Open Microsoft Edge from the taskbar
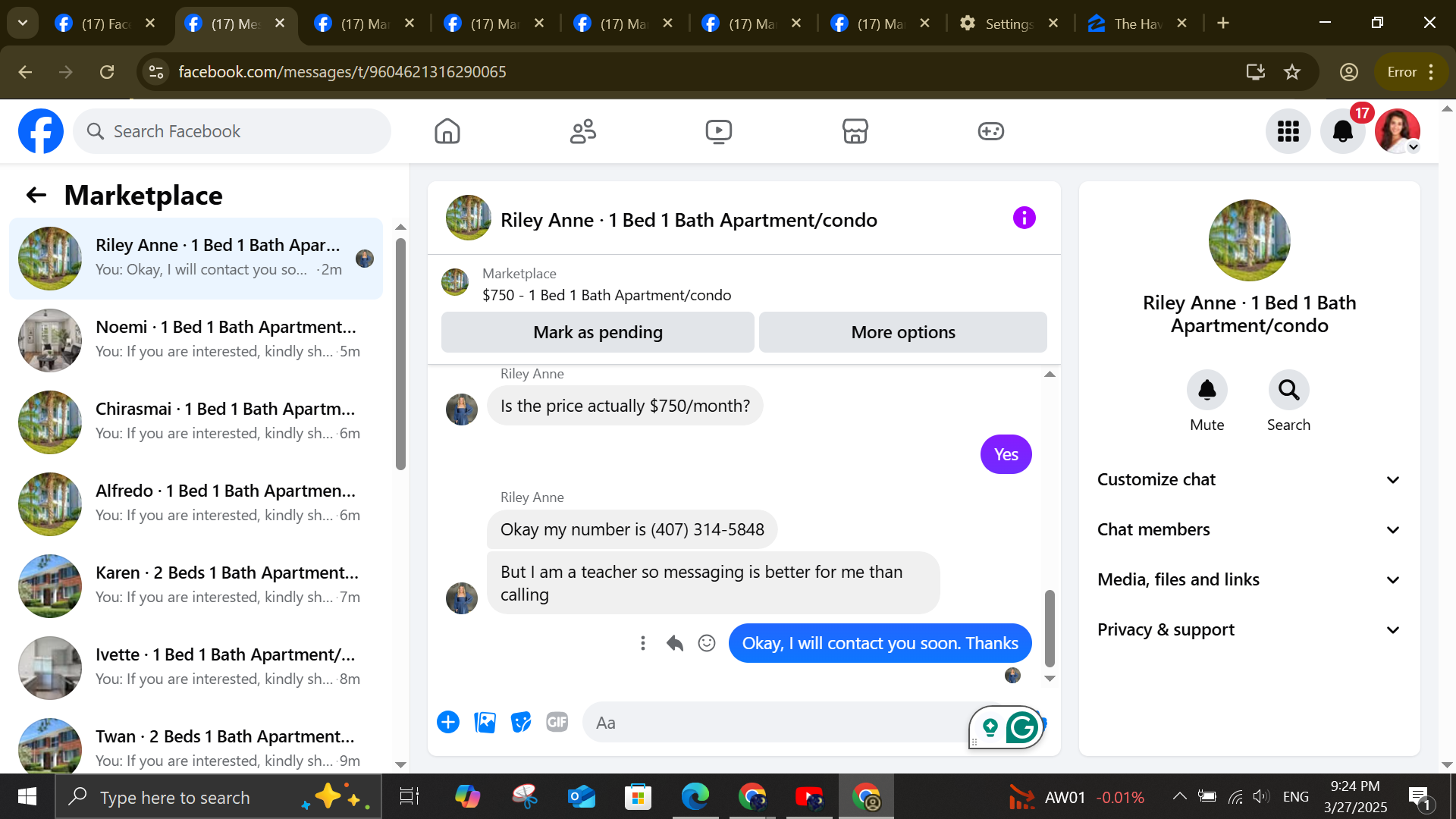The height and width of the screenshot is (819, 1456). point(695,796)
